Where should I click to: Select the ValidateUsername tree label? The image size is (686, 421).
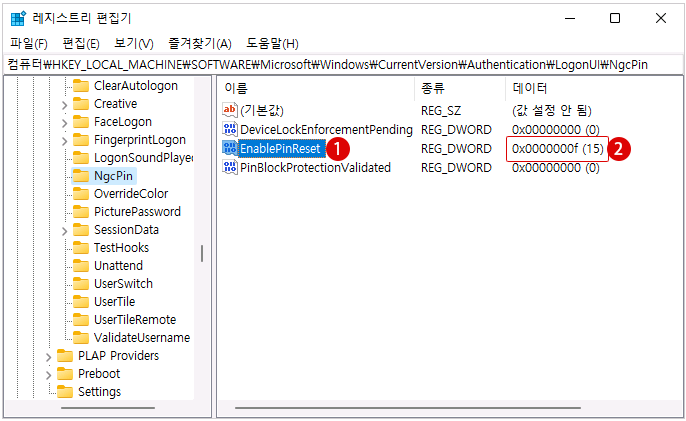(x=142, y=337)
